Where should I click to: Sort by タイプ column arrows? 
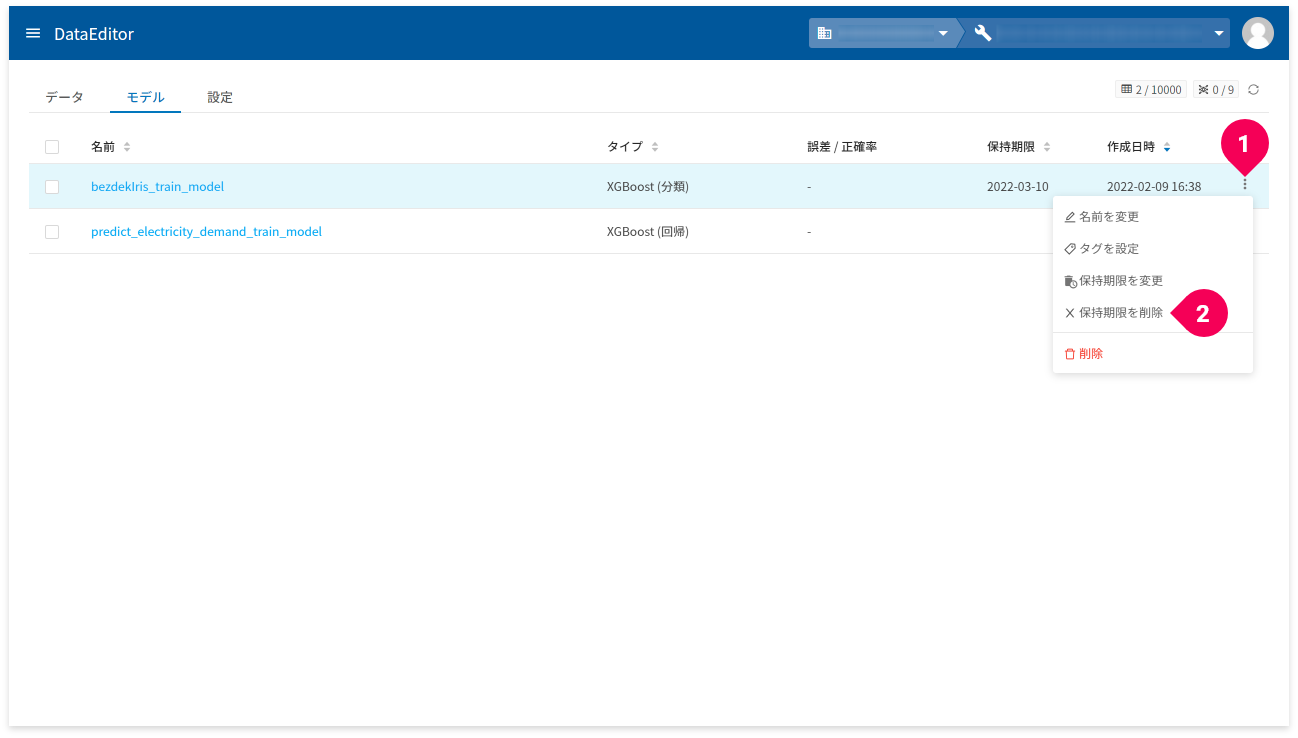pyautogui.click(x=655, y=147)
